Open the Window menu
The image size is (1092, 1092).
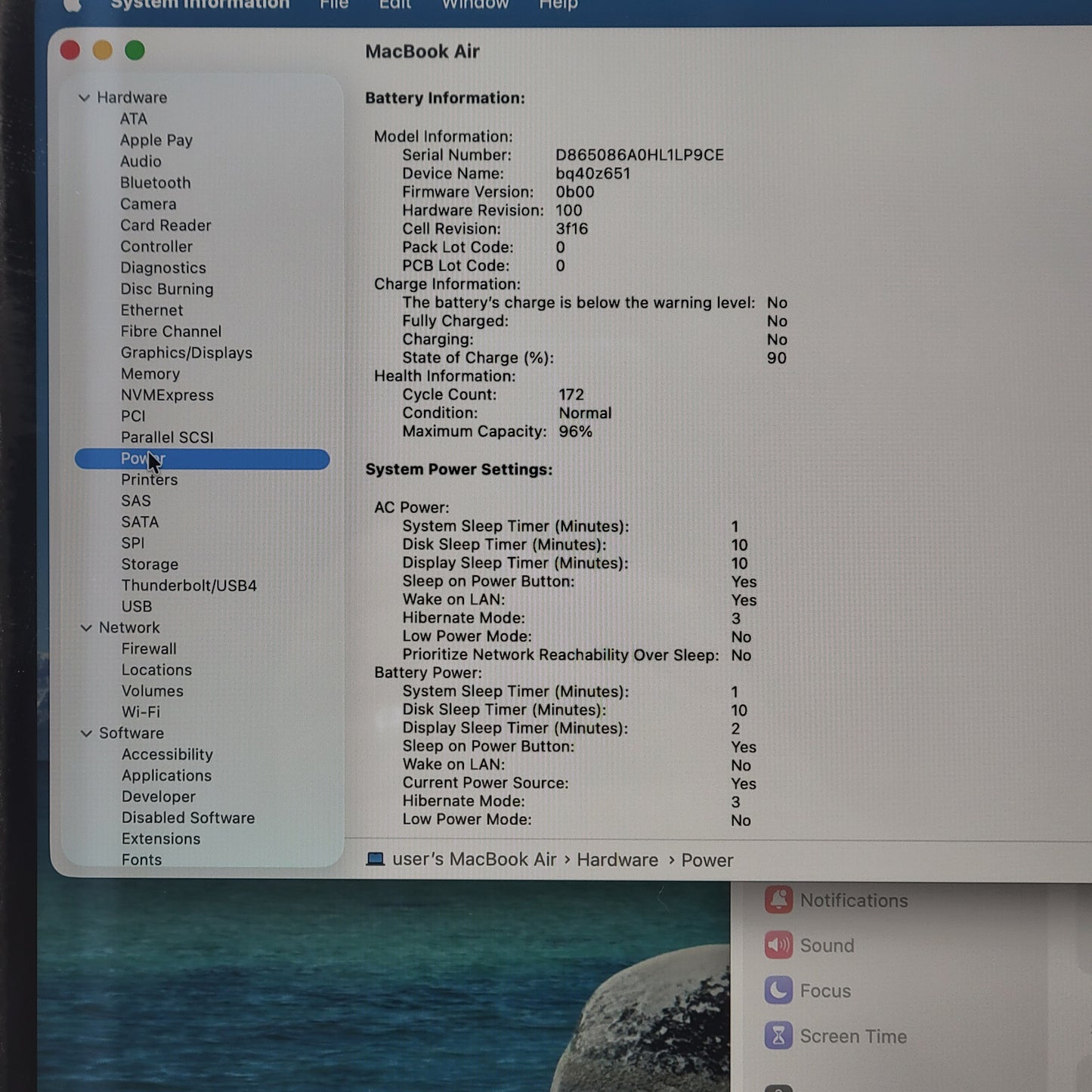(x=475, y=5)
